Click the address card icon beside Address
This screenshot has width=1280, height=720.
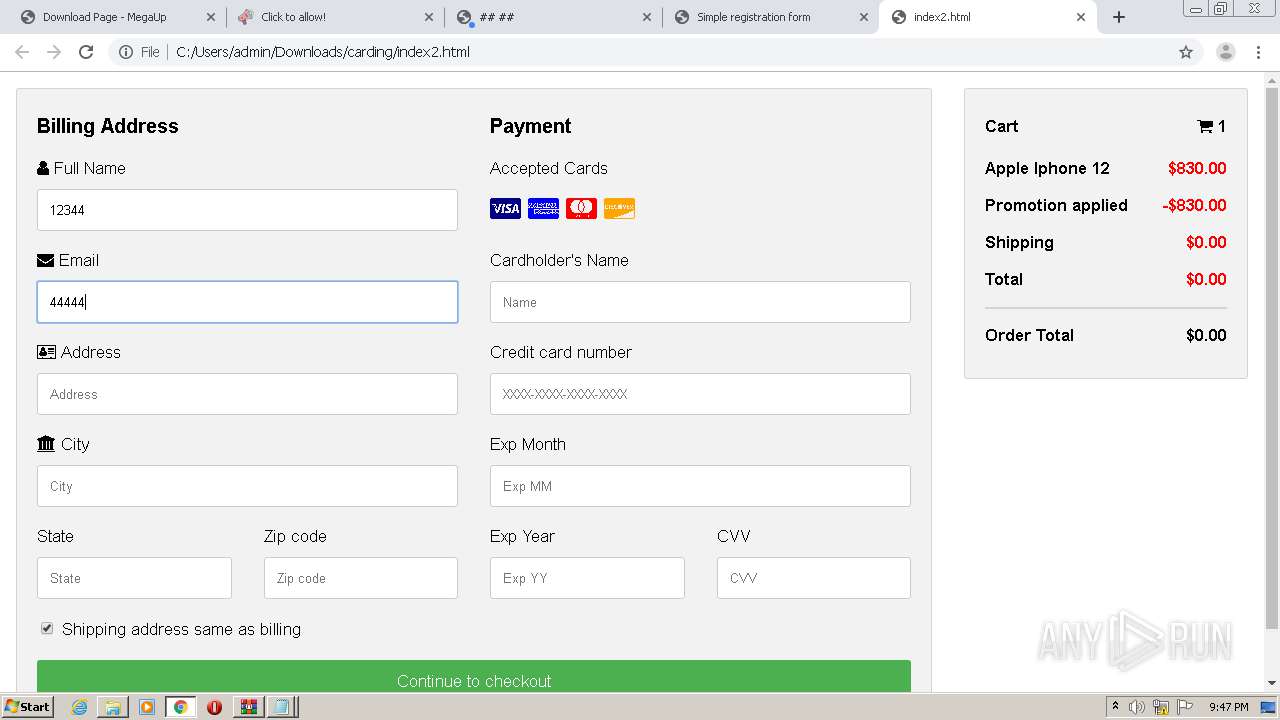(46, 352)
